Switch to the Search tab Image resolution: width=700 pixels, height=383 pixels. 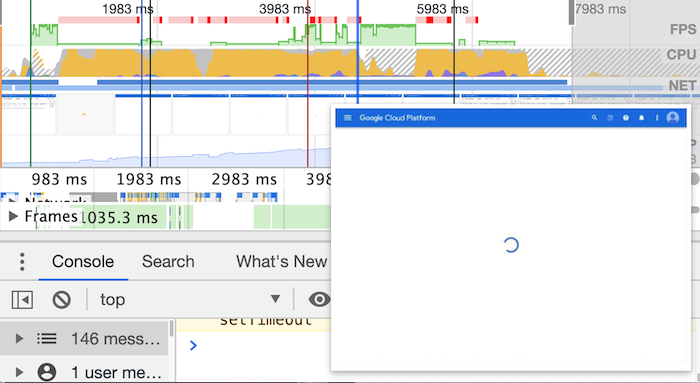[x=168, y=262]
